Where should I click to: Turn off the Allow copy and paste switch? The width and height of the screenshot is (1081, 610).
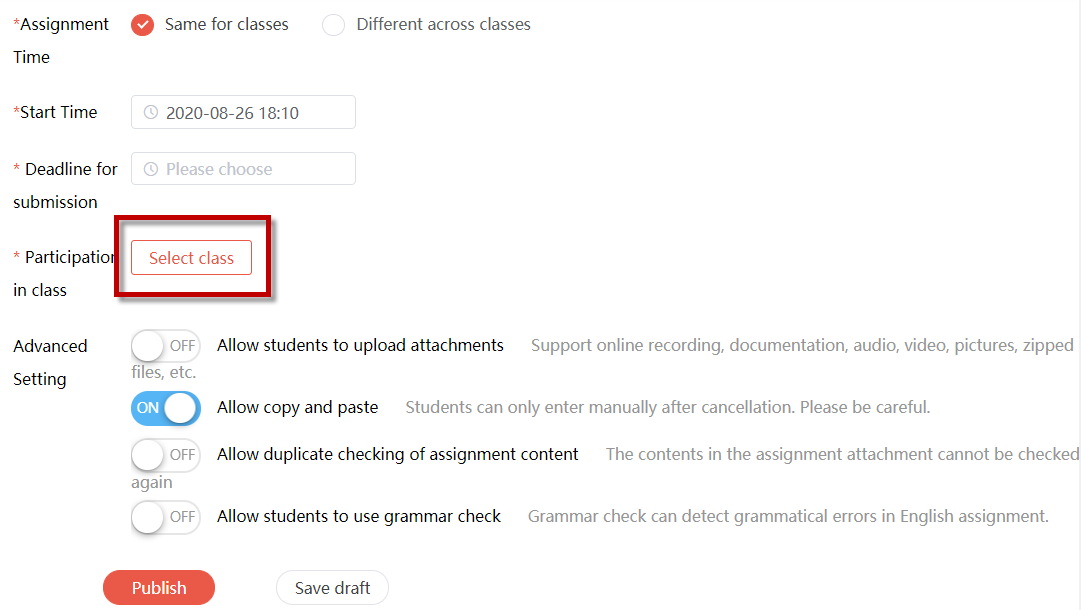(x=165, y=407)
